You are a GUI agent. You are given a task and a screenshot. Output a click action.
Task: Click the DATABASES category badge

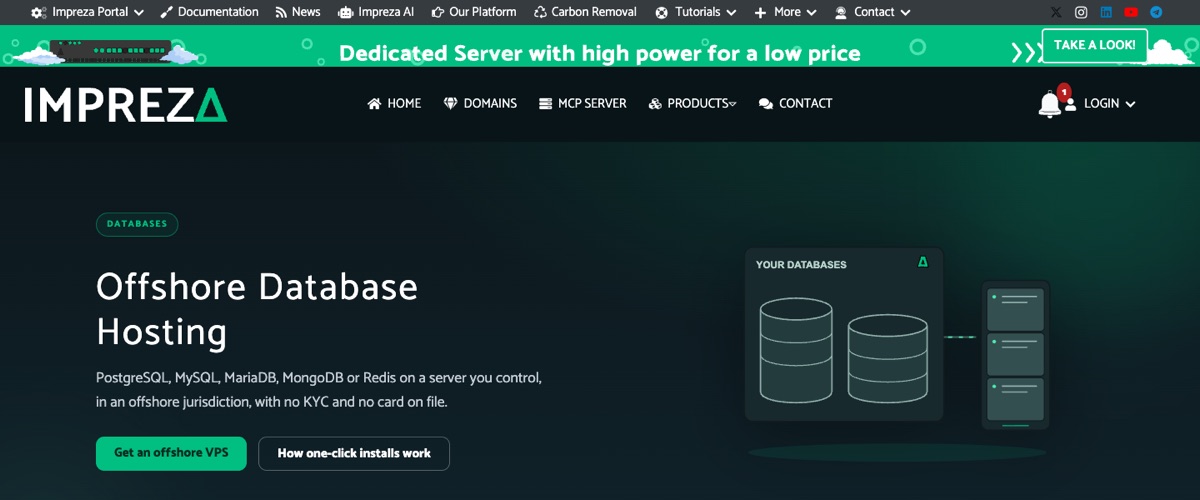coord(137,224)
